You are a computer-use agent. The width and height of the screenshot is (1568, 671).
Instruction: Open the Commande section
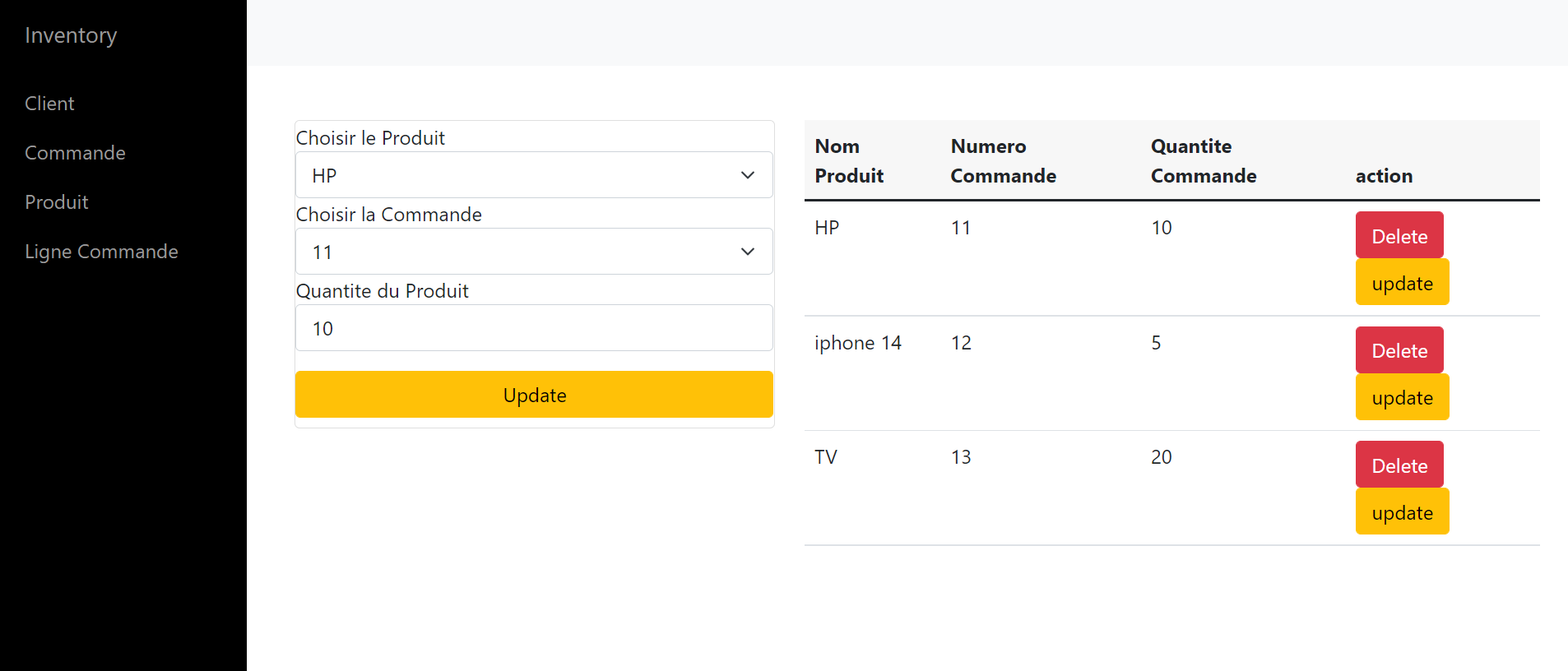coord(75,152)
